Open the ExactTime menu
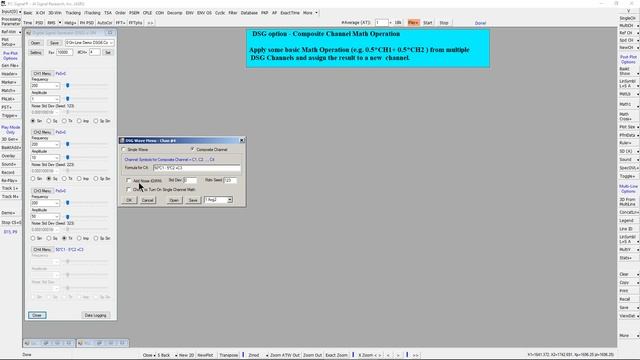Screen dimensions: 640x360 point(290,13)
